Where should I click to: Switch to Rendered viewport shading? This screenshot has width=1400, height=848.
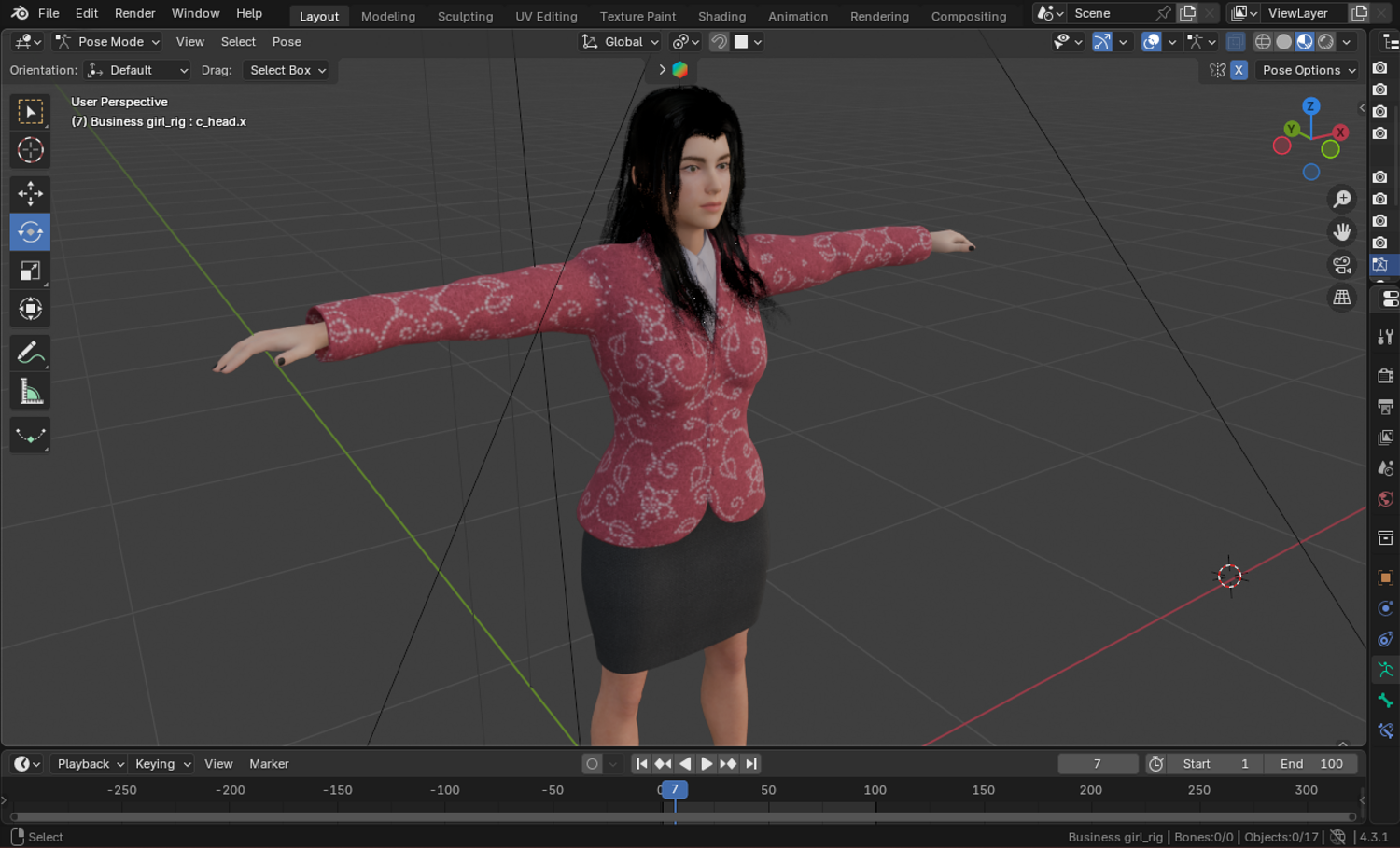(x=1325, y=42)
